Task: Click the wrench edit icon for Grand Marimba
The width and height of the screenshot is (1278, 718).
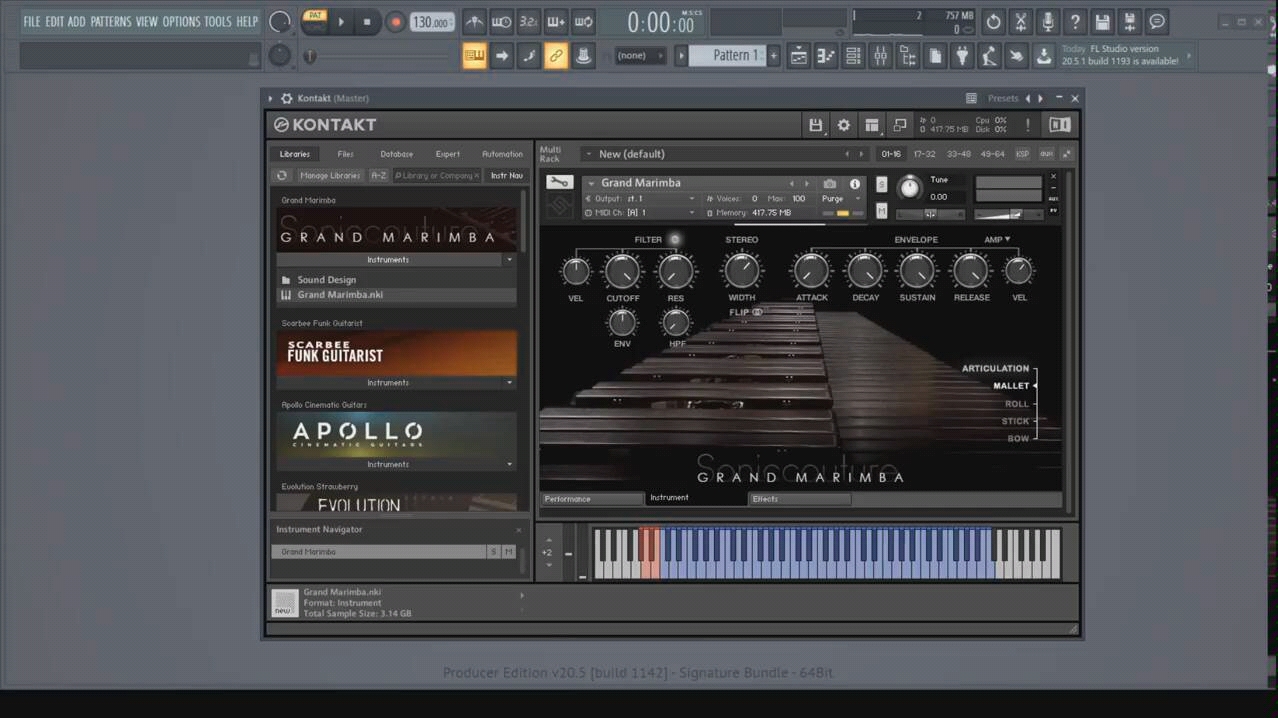Action: (560, 183)
